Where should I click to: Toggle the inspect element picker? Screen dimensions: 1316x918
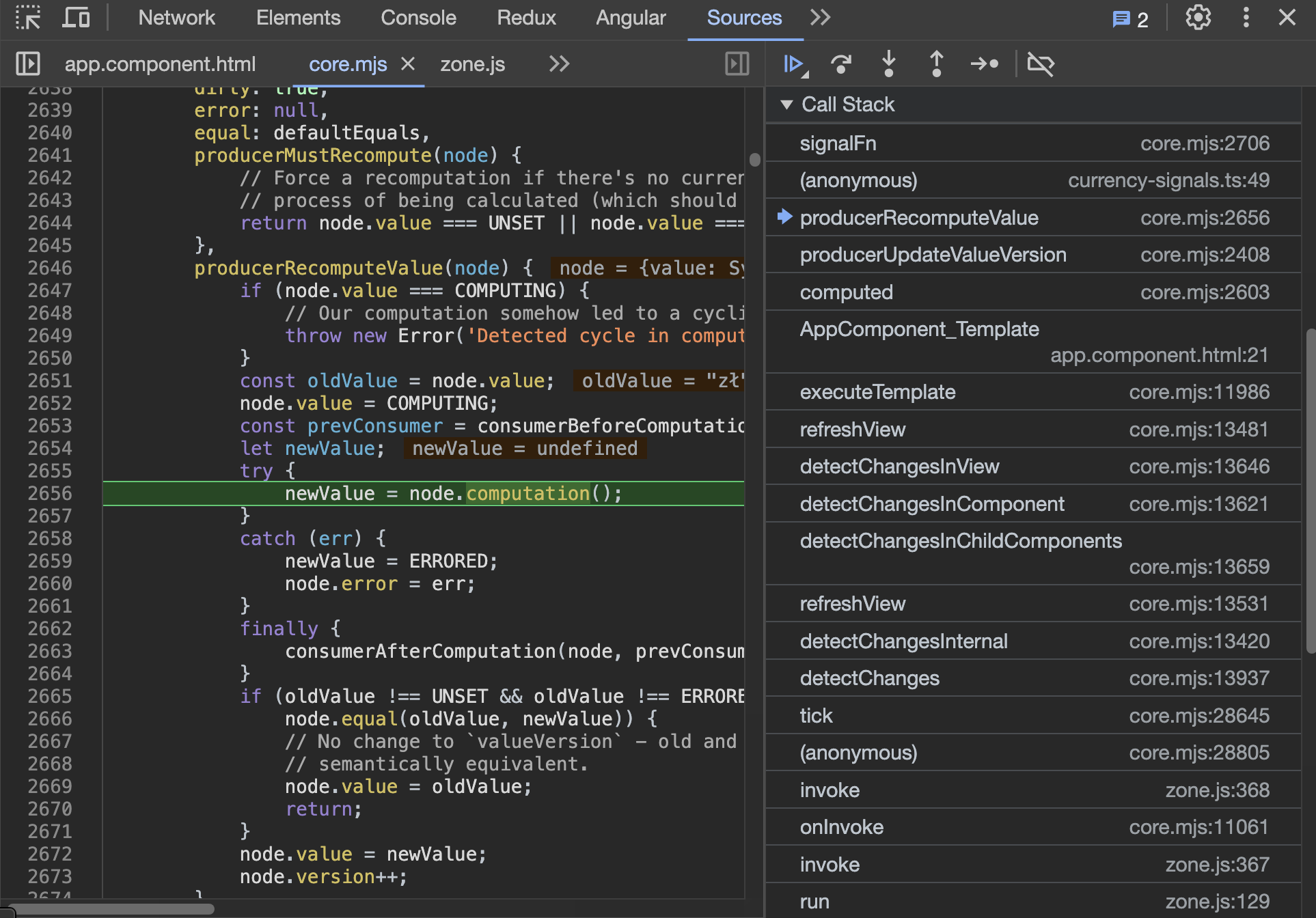(28, 18)
